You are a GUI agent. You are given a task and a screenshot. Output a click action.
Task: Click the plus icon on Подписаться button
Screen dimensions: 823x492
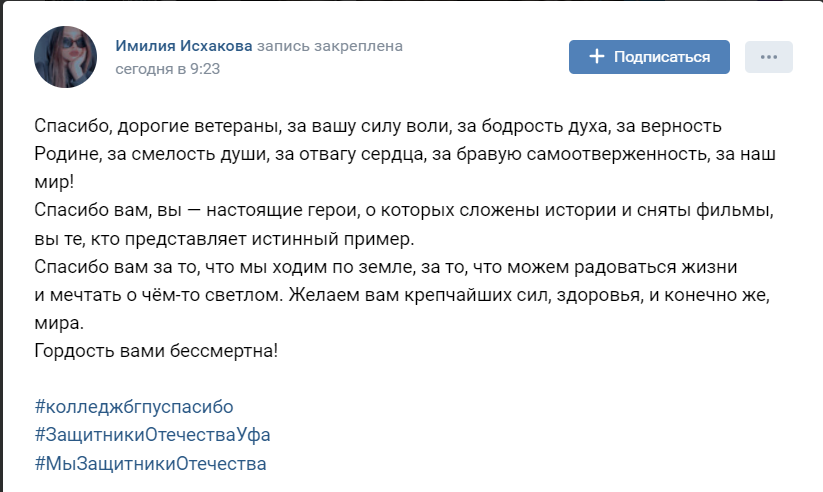tap(597, 57)
